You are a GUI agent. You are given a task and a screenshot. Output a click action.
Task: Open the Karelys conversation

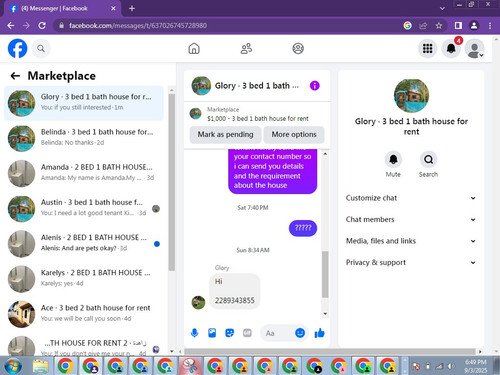pos(84,279)
